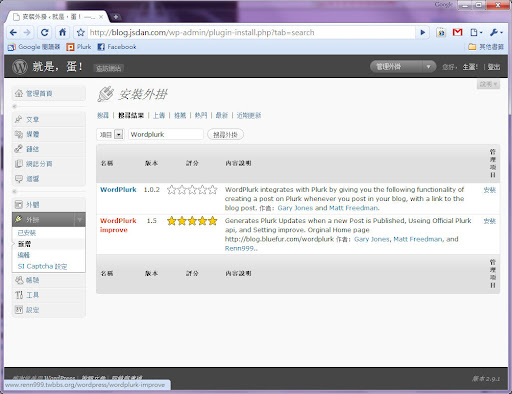Go to browser home page icon
Viewport: 512px width, 394px height.
tap(63, 32)
